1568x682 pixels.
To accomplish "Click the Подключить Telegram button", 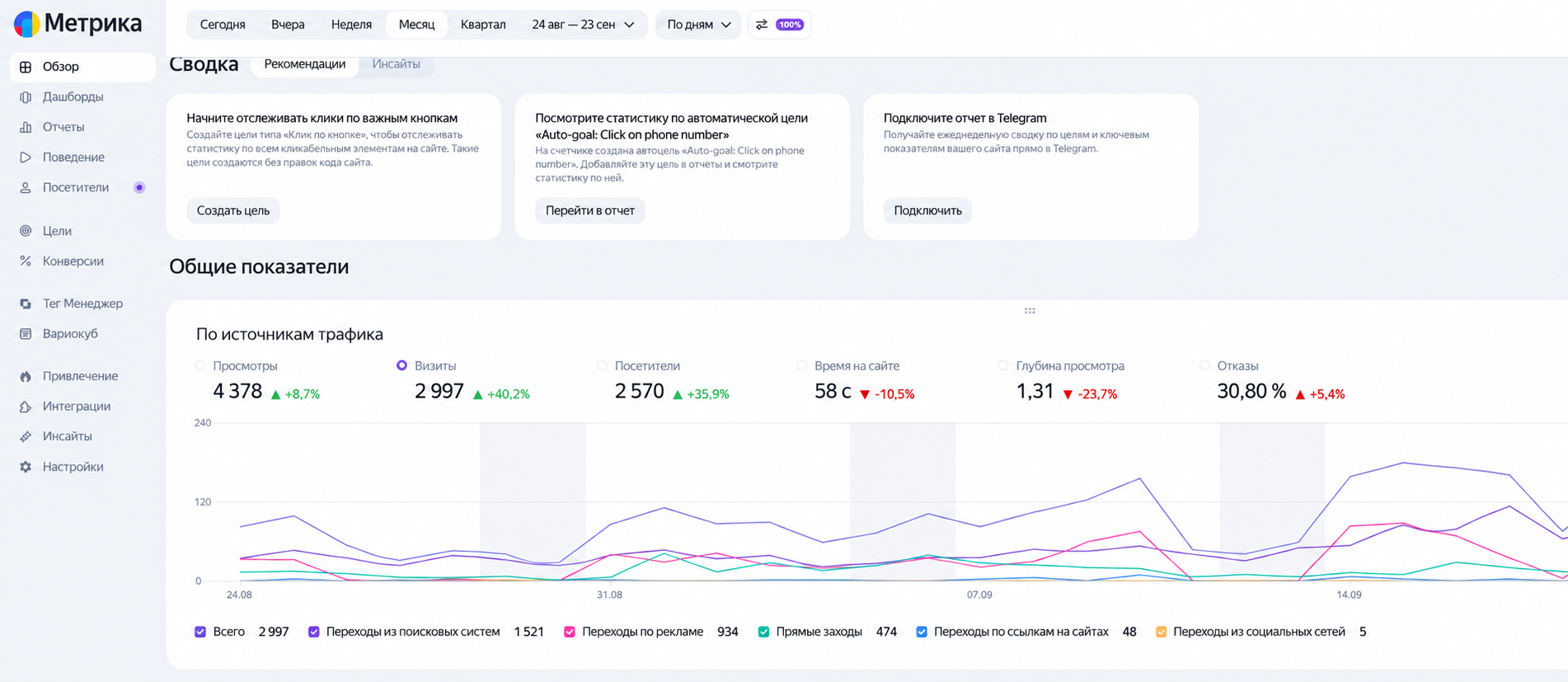I will pyautogui.click(x=928, y=210).
